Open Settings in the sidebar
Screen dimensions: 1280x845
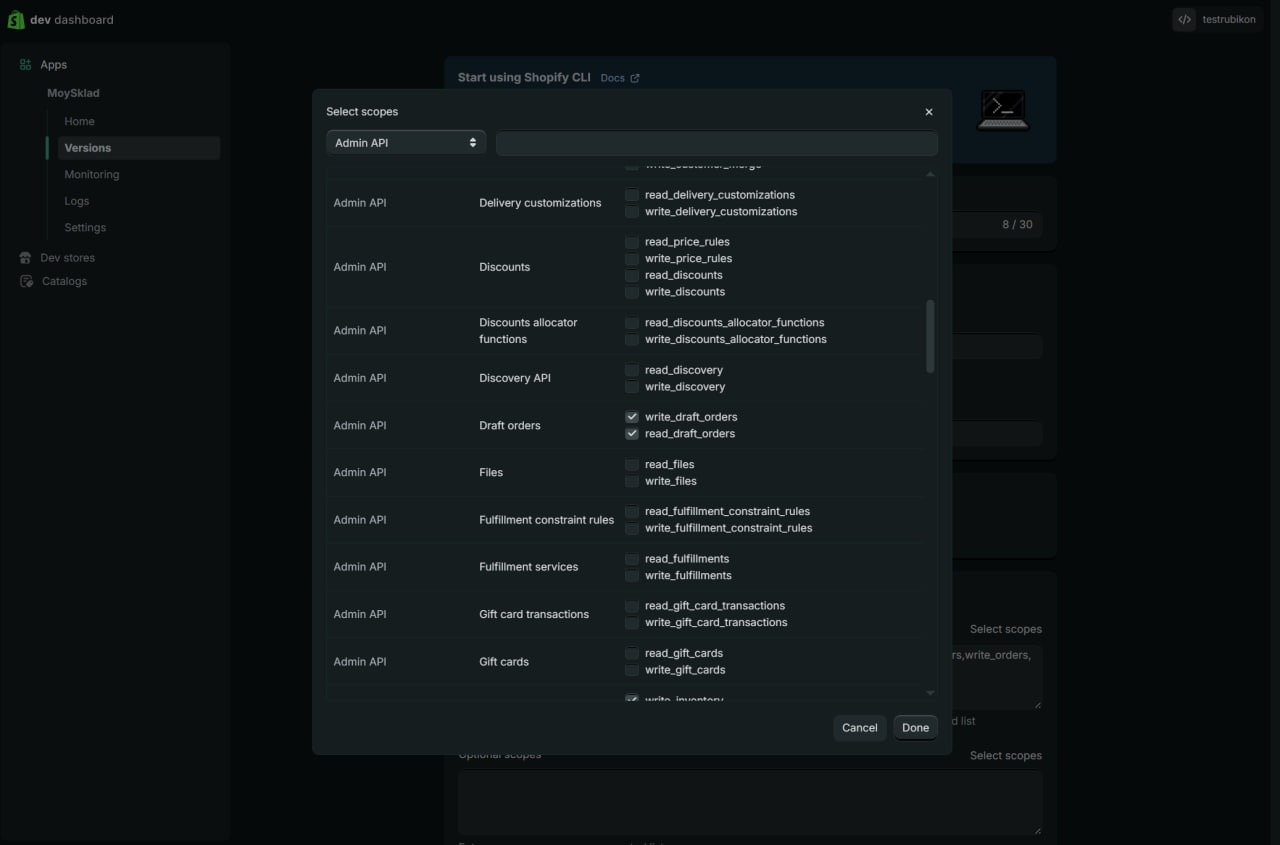click(x=85, y=227)
